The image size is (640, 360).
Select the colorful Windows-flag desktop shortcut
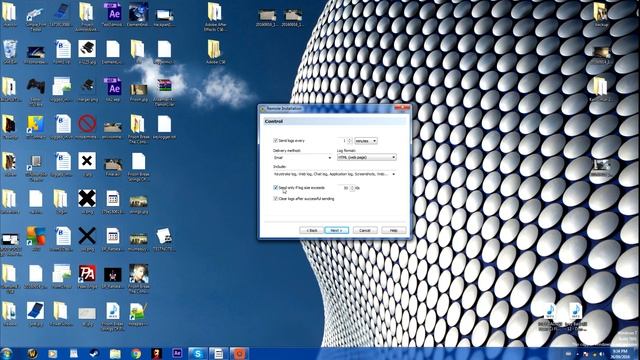(x=36, y=239)
